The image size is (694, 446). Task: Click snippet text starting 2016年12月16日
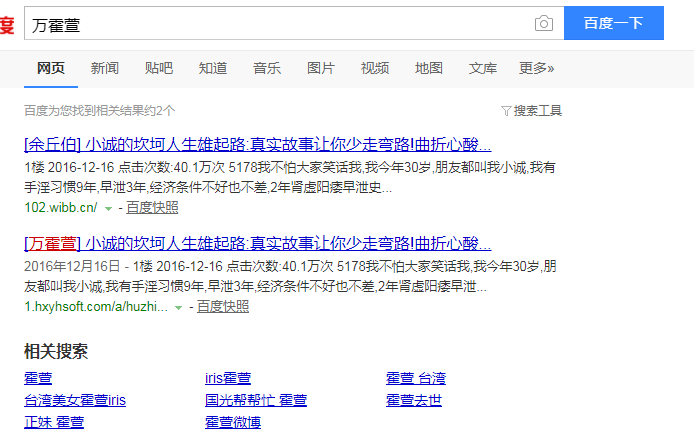pos(290,277)
